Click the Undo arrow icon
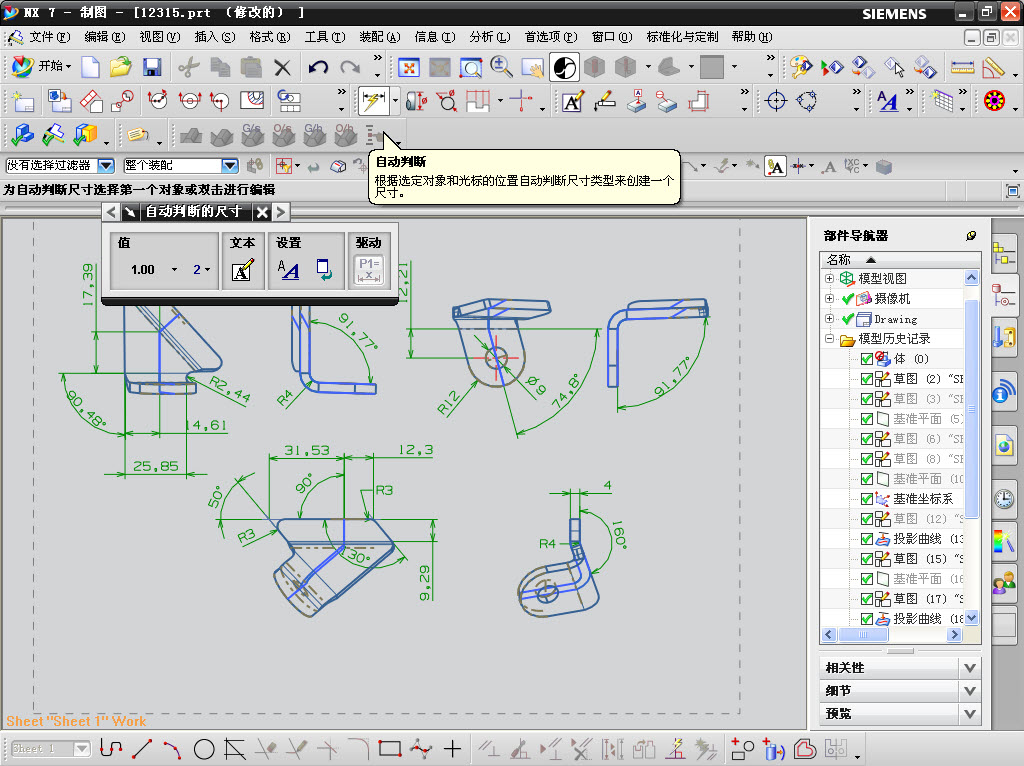The image size is (1024, 766). (x=318, y=67)
